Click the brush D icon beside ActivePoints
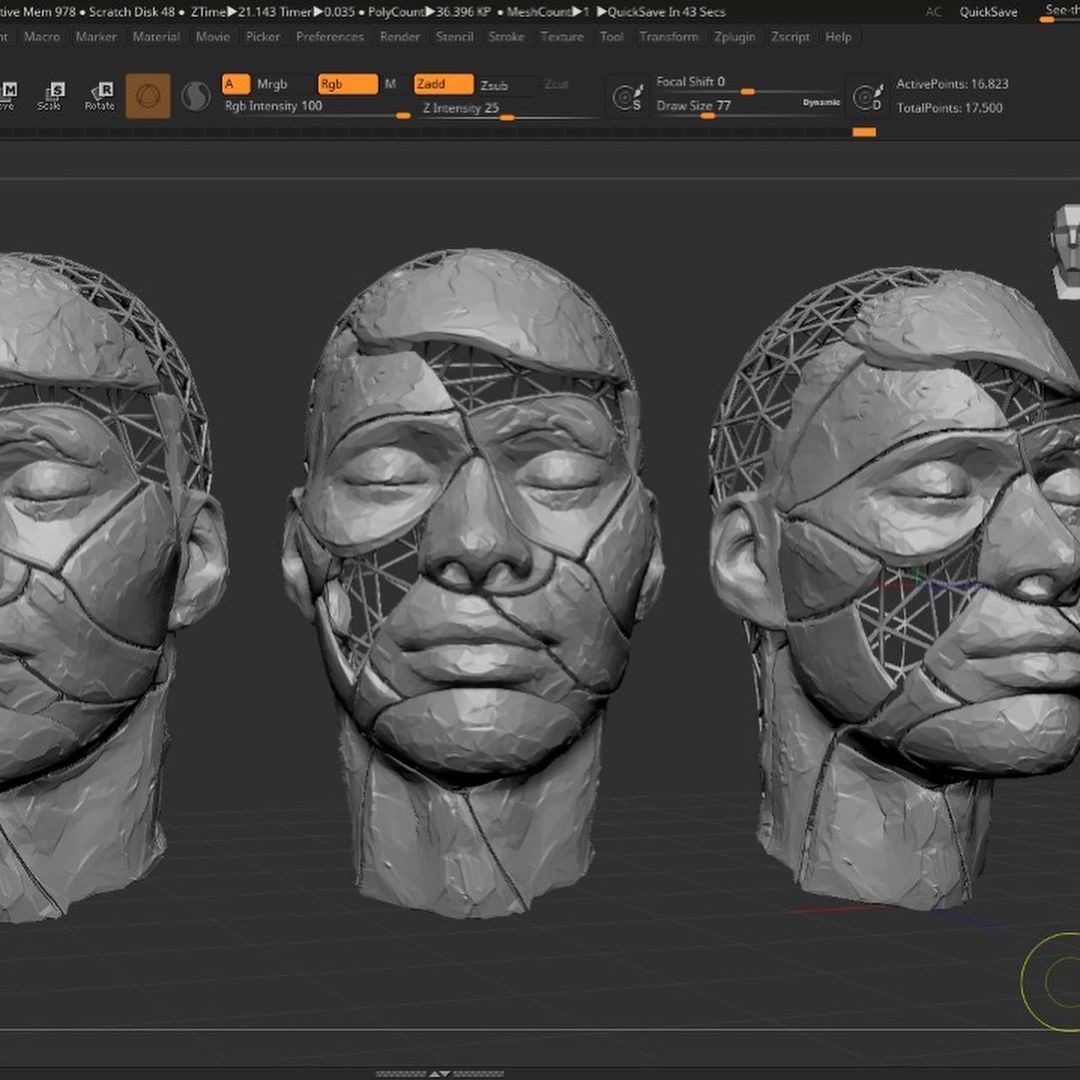Viewport: 1080px width, 1080px height. coord(867,97)
